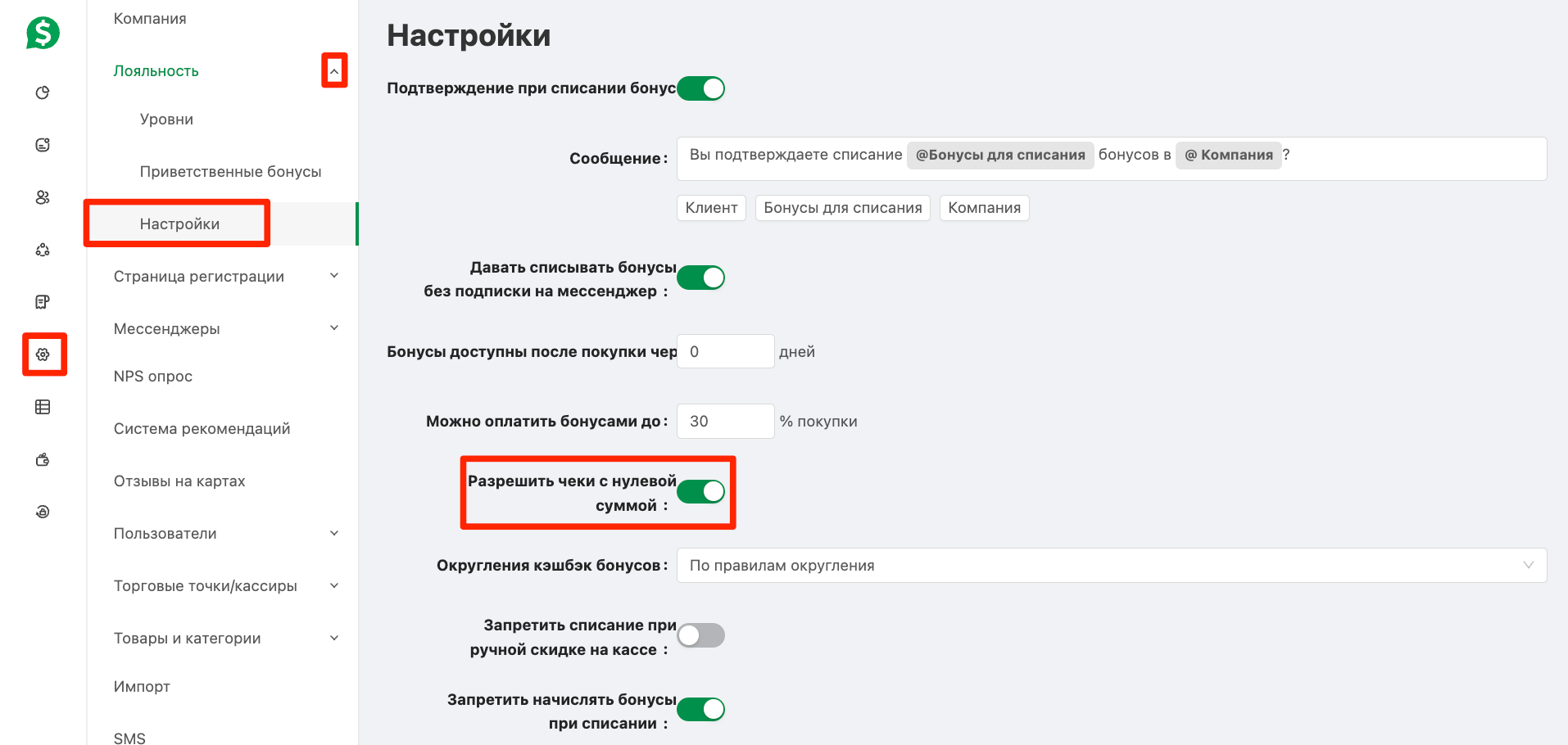Image resolution: width=1568 pixels, height=745 pixels.
Task: Open the analytics pie chart icon
Action: click(x=43, y=93)
